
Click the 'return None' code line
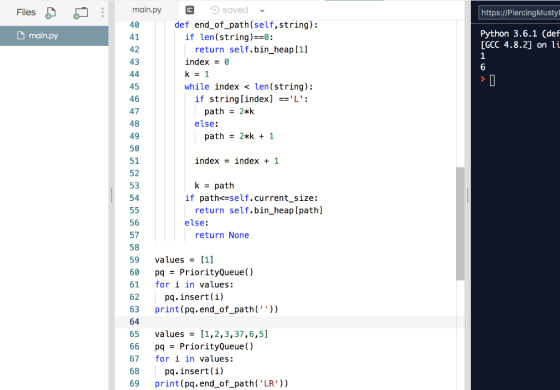click(x=222, y=235)
